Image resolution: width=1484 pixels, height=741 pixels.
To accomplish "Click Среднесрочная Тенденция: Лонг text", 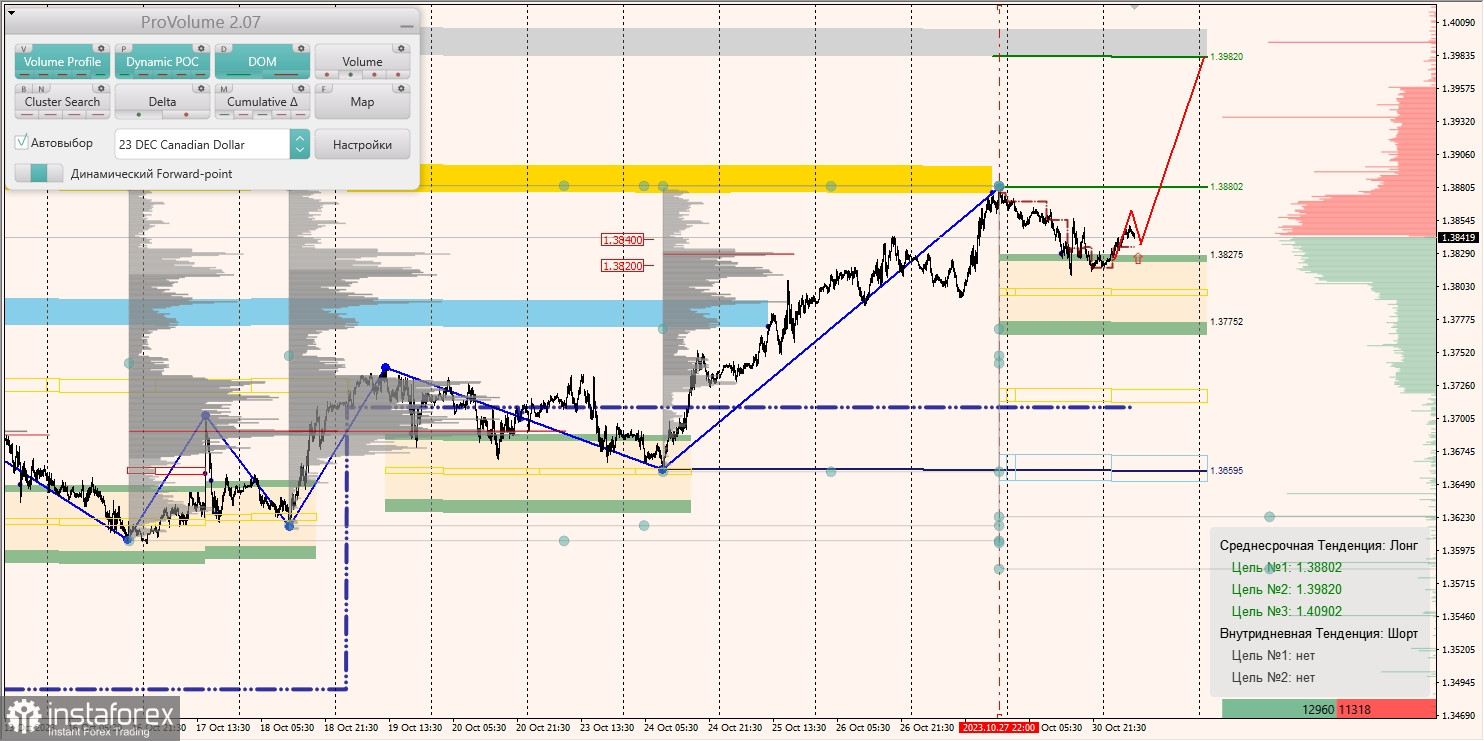I will point(1317,545).
